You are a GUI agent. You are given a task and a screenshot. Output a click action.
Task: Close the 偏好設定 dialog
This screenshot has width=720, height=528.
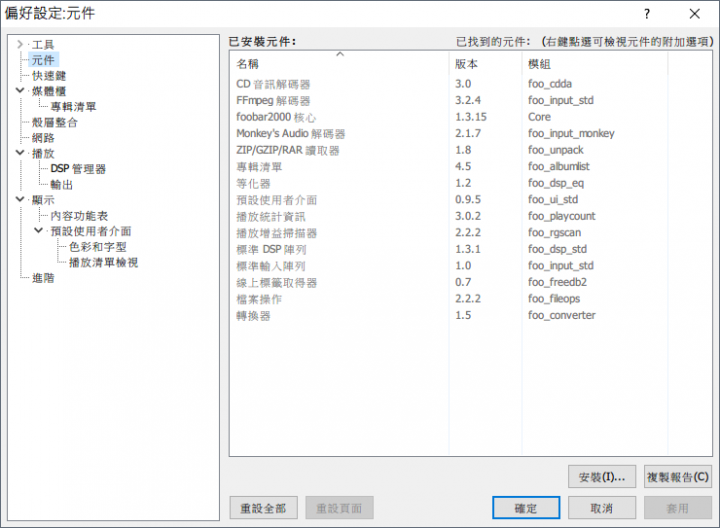[x=694, y=14]
